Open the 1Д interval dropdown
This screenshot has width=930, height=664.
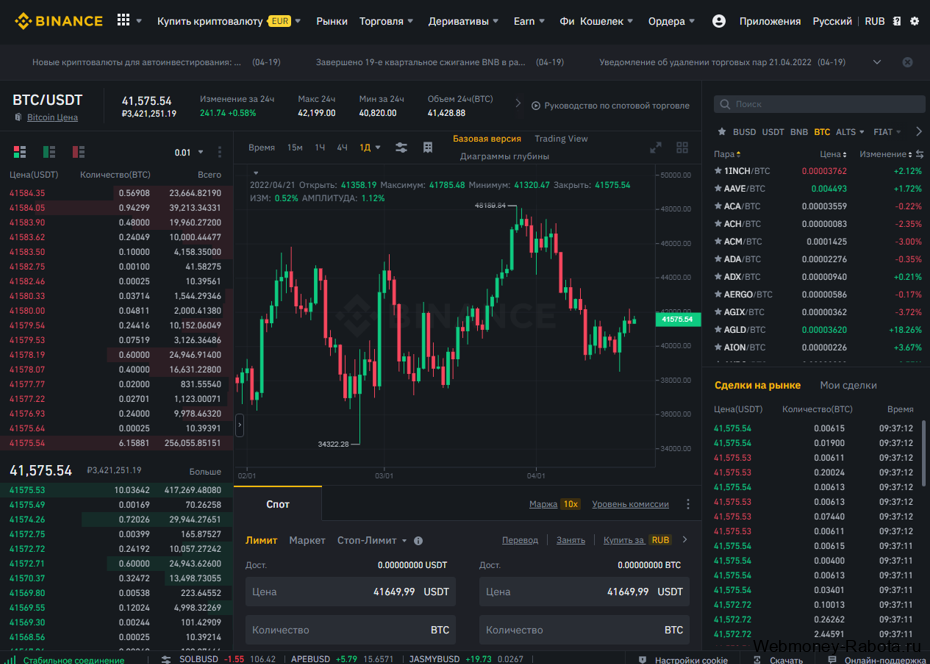pos(370,147)
